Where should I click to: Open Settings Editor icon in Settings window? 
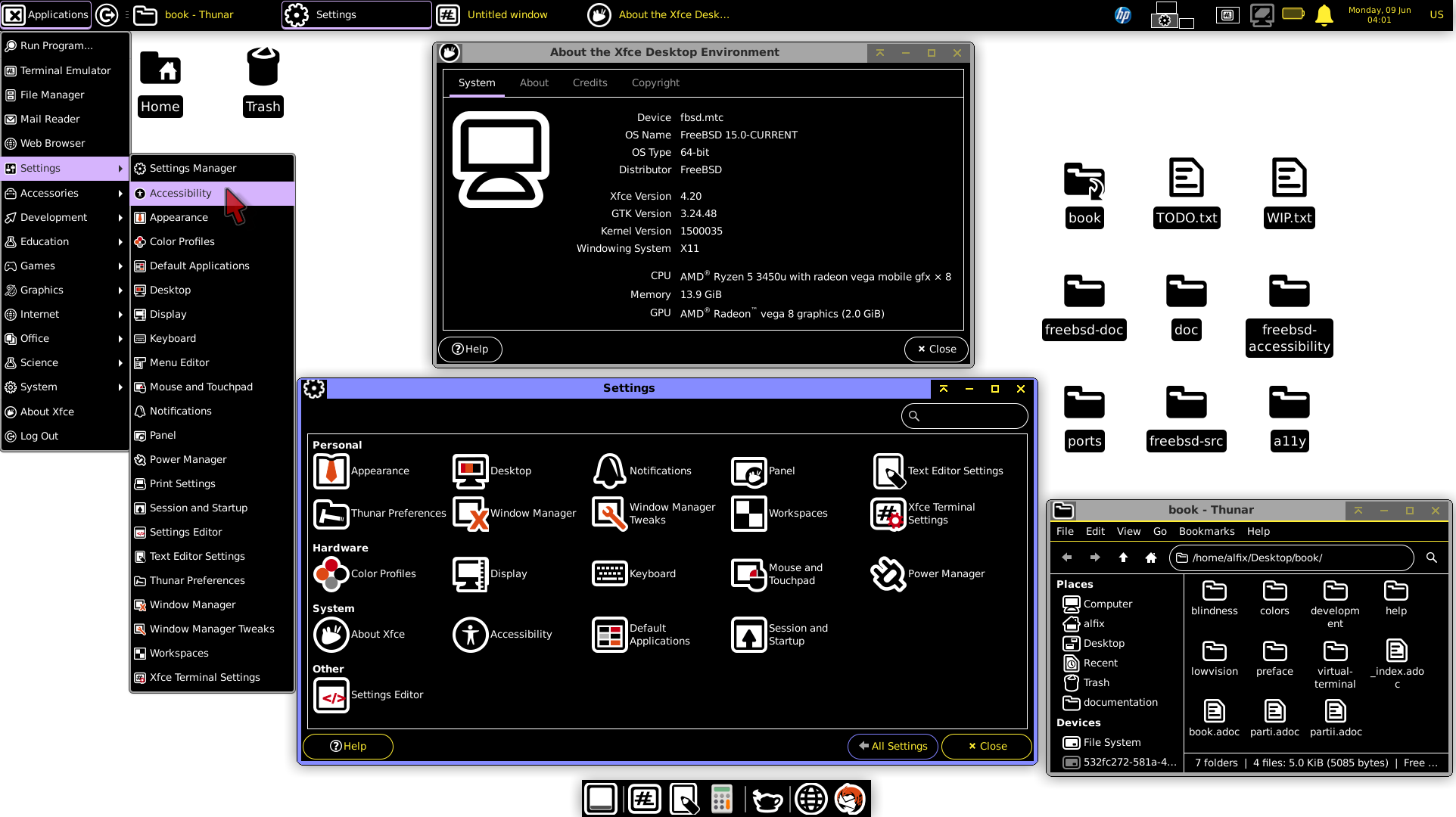coord(331,694)
